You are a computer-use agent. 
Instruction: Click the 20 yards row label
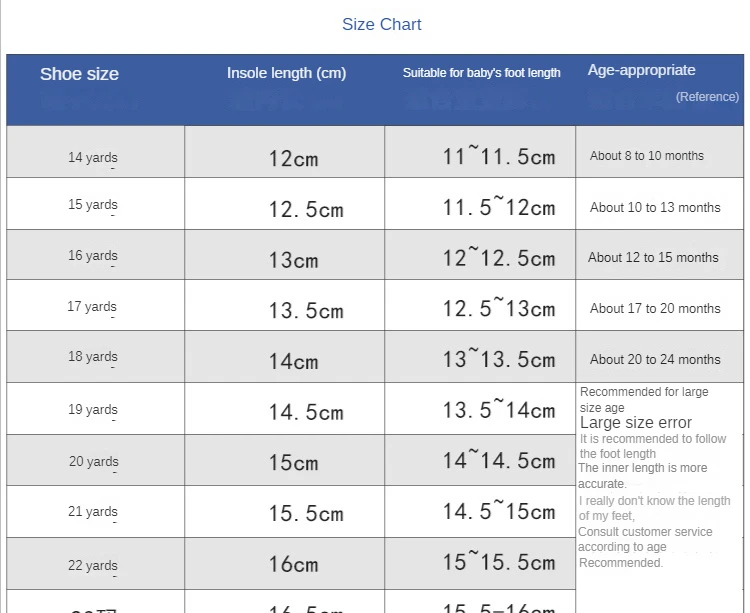pos(93,461)
